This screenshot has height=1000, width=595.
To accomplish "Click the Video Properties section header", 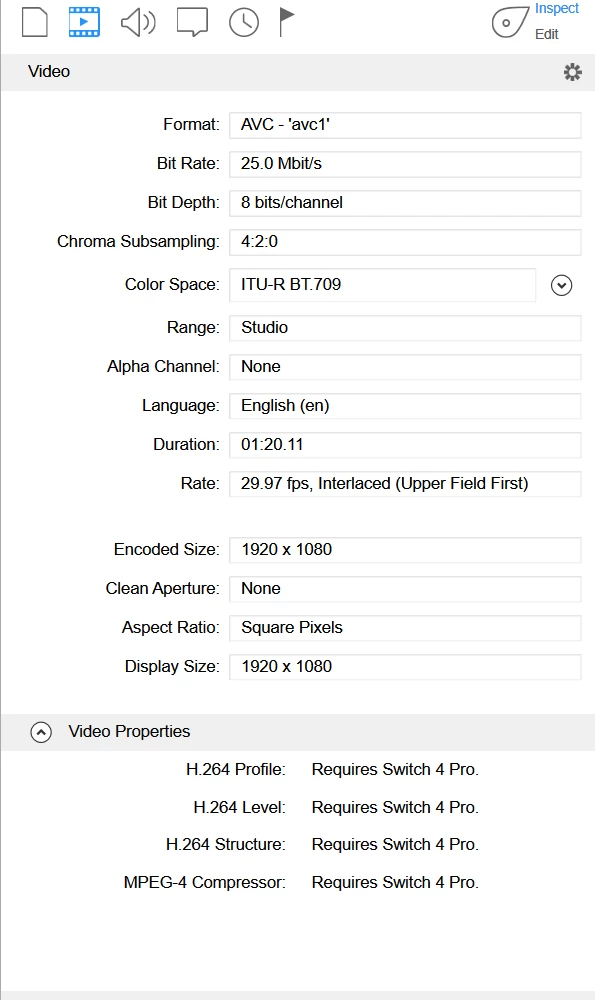I will pos(298,732).
